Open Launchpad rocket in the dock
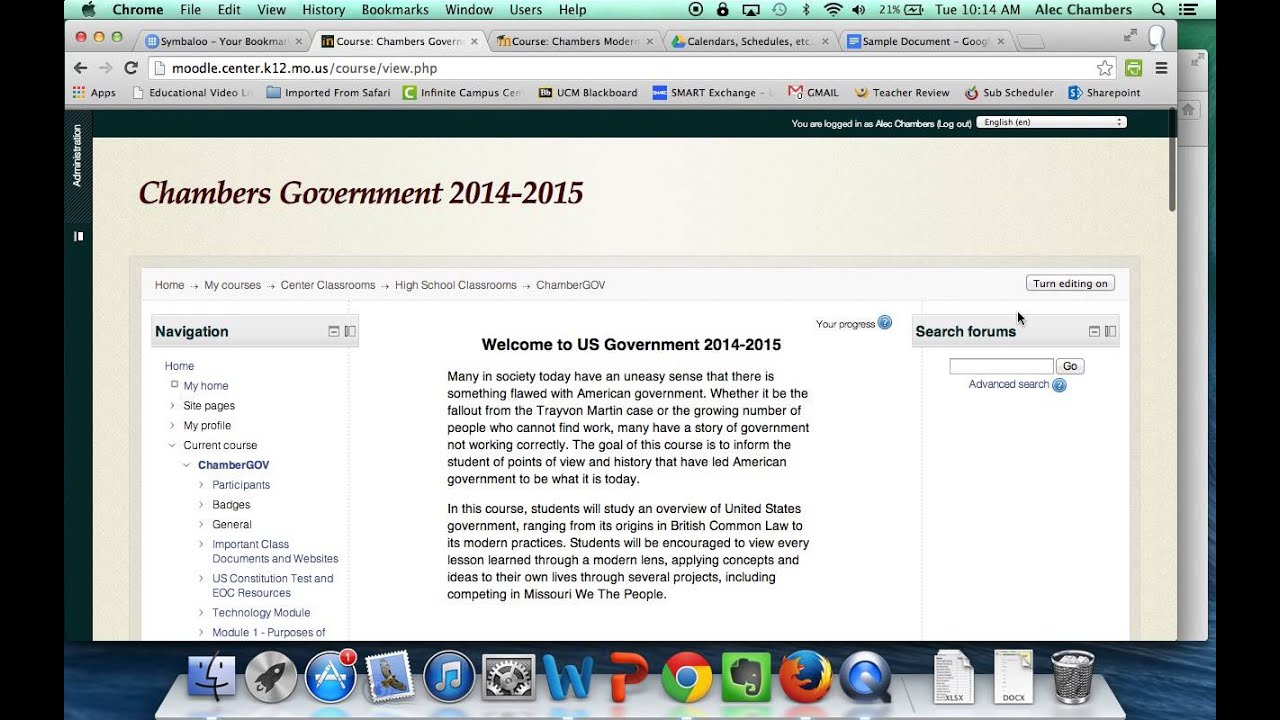The width and height of the screenshot is (1280, 720). 271,677
